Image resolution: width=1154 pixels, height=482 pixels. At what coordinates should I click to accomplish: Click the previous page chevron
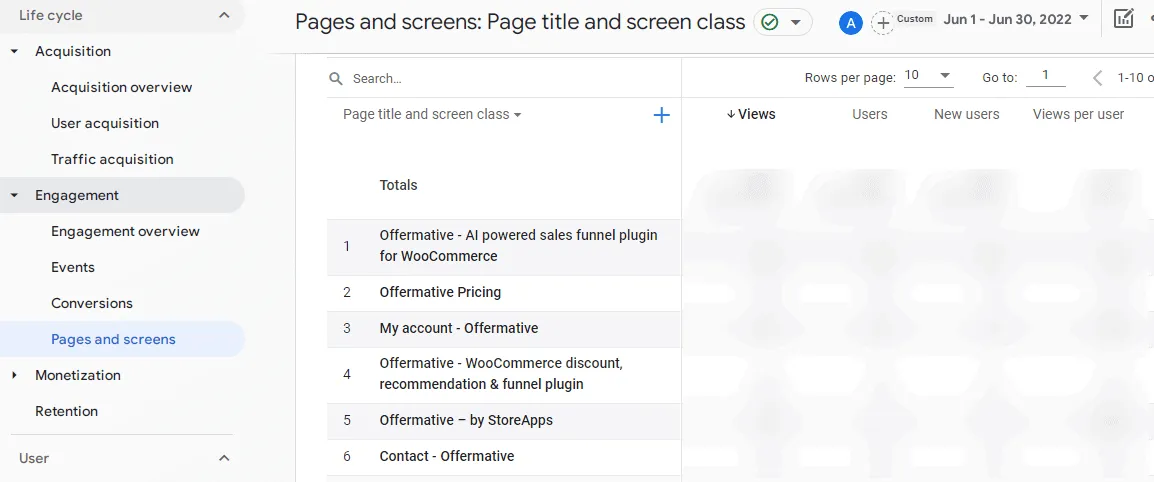1097,77
